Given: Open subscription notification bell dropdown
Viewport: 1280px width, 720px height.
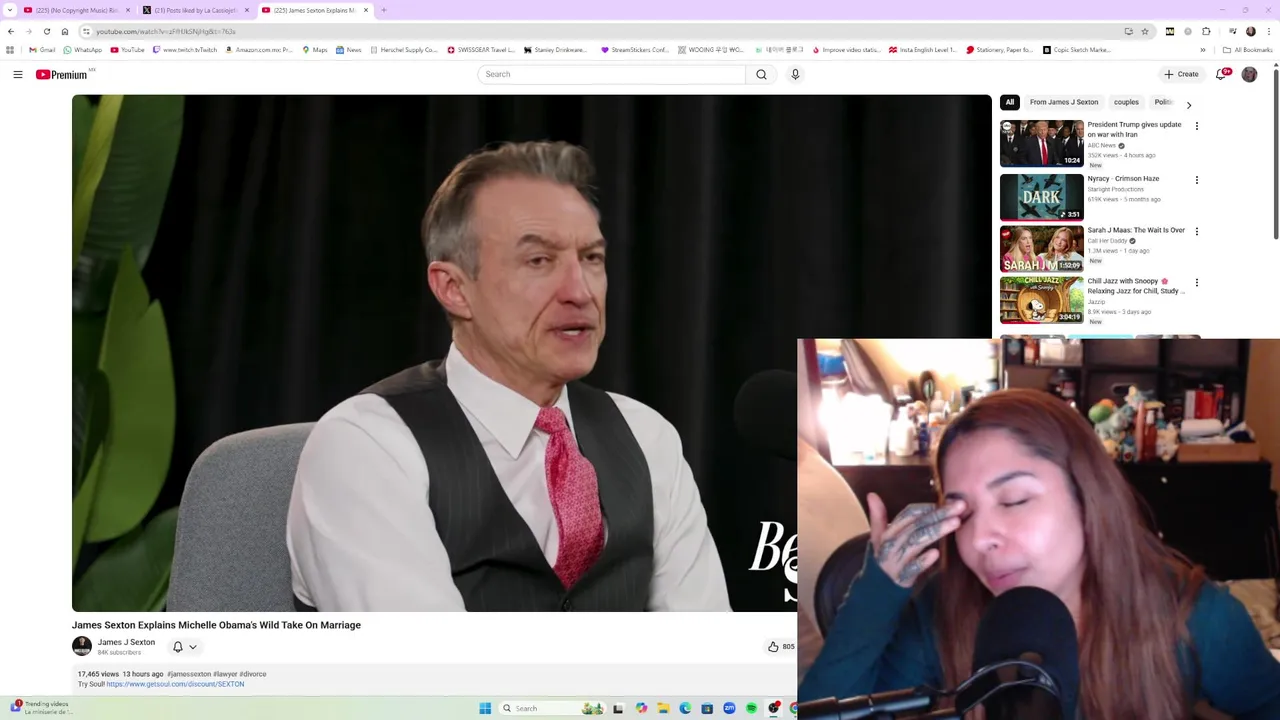Looking at the screenshot, I should tap(185, 647).
